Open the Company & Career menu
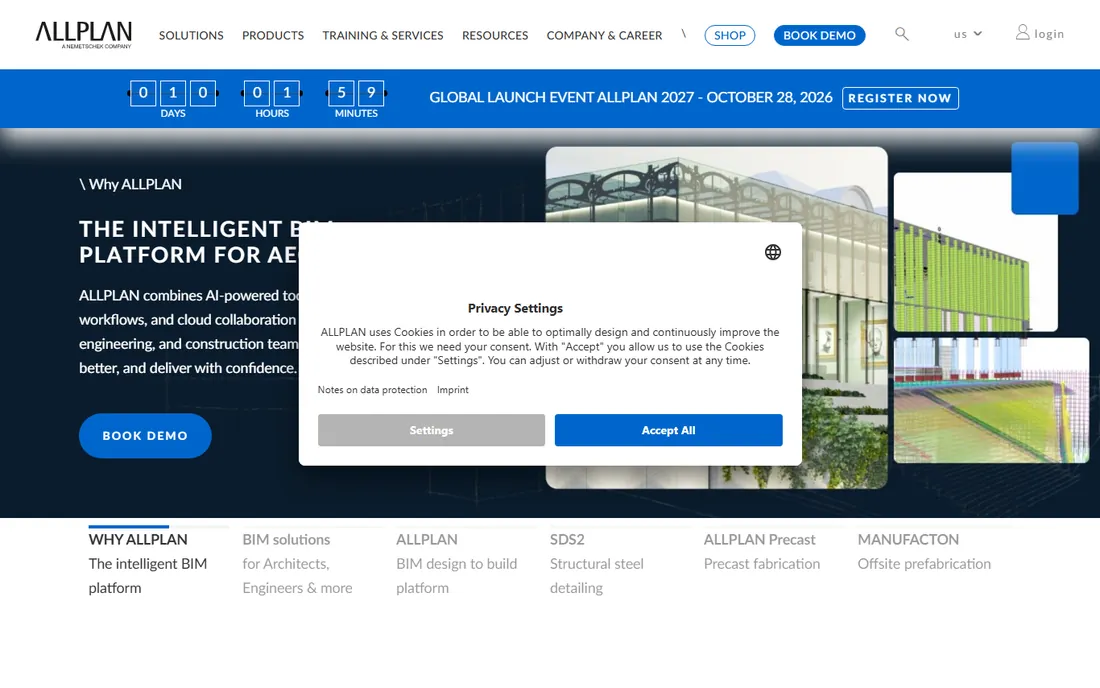 (604, 35)
